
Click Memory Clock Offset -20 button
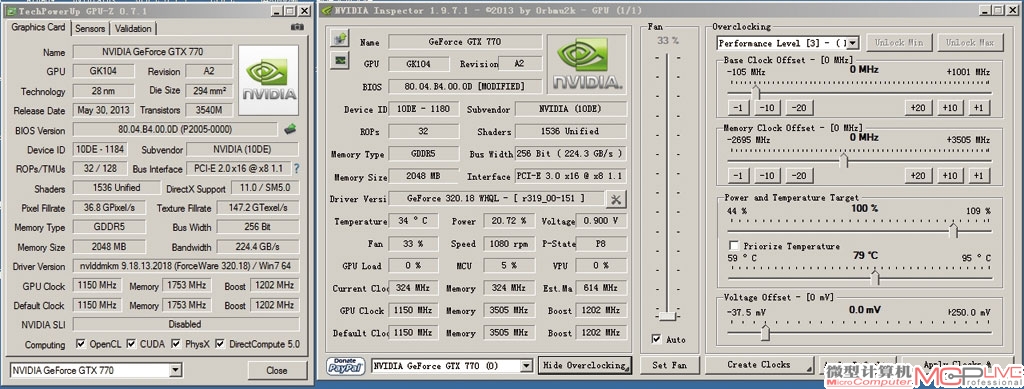[799, 176]
